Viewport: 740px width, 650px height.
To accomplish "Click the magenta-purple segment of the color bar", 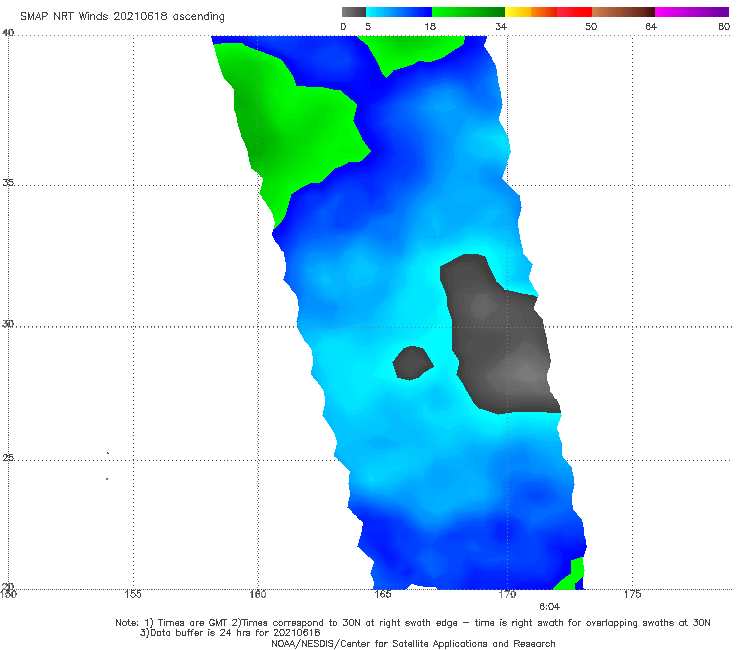I will (692, 12).
